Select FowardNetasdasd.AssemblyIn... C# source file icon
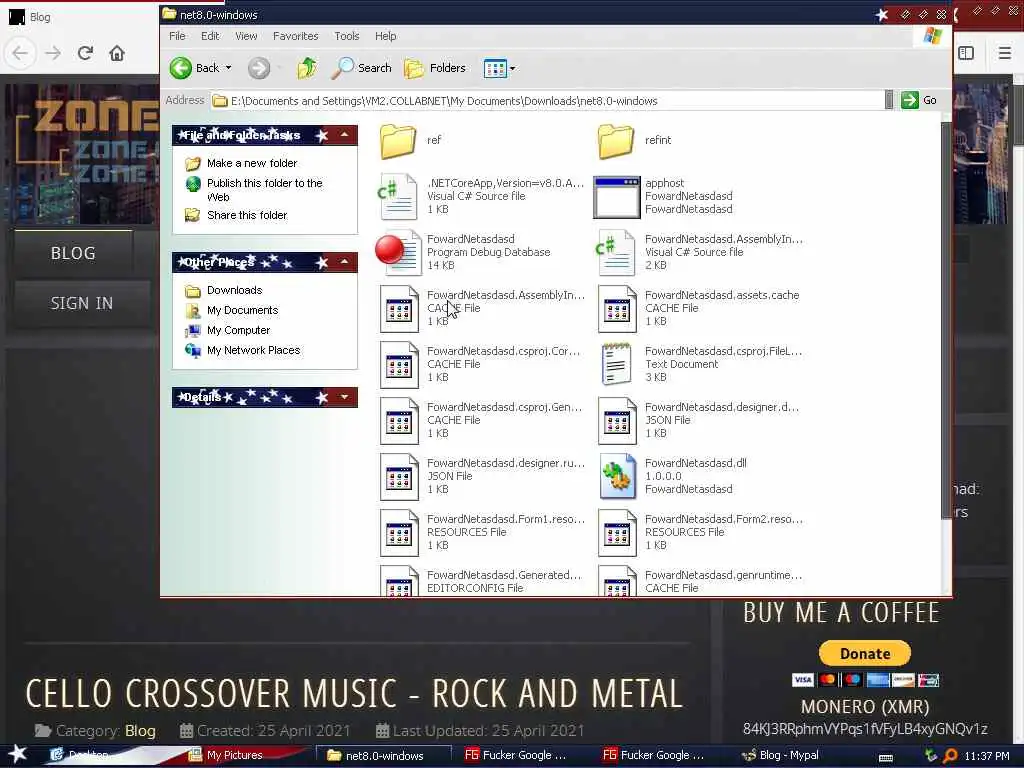Viewport: 1024px width, 768px height. click(x=615, y=252)
